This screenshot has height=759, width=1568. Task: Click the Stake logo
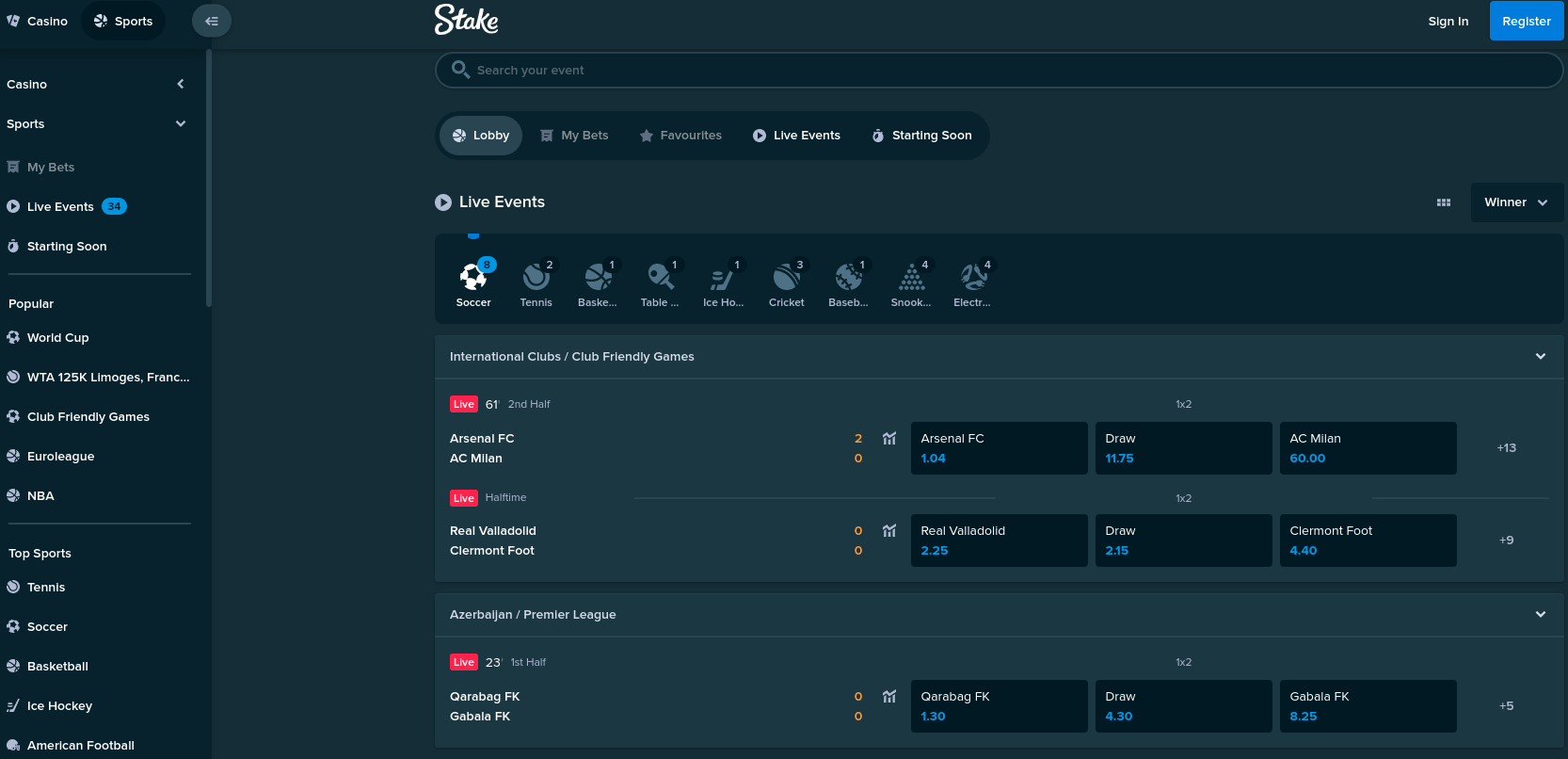click(x=467, y=20)
